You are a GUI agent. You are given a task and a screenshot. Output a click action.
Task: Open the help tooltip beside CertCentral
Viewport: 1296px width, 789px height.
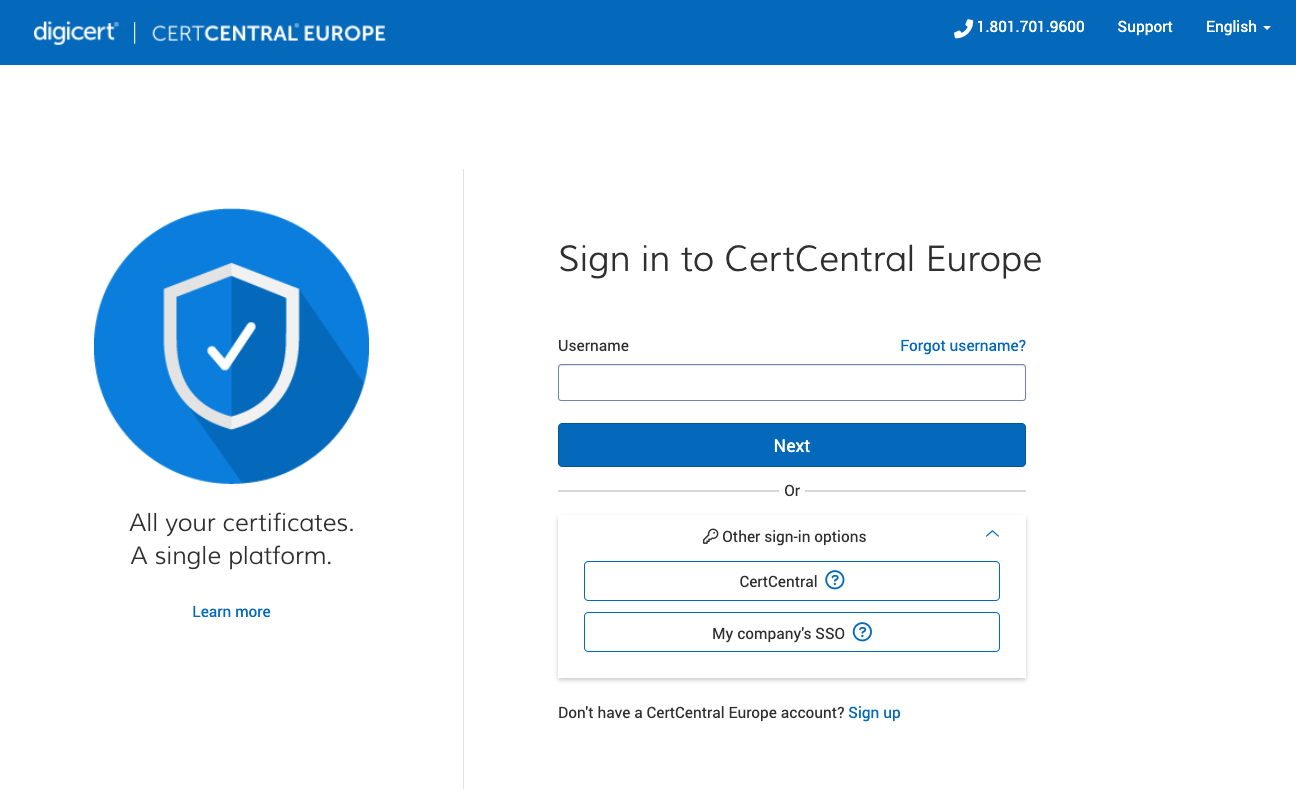click(x=835, y=580)
